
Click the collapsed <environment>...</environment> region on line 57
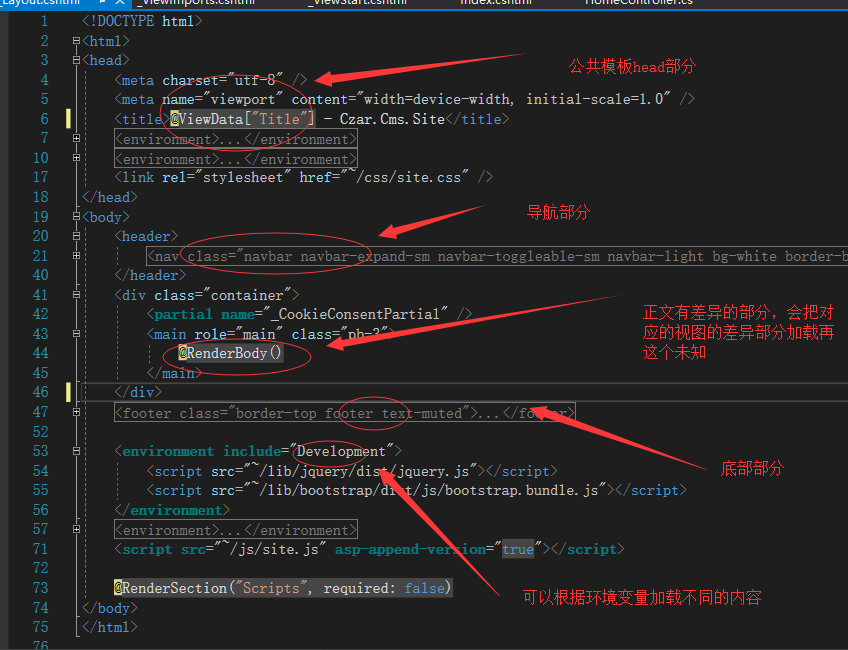point(236,530)
